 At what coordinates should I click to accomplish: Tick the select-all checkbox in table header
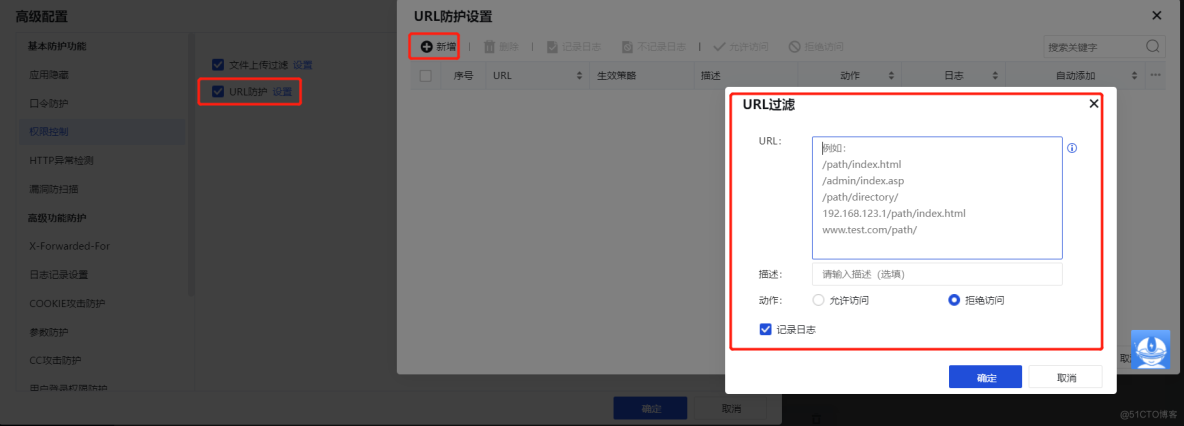click(425, 76)
